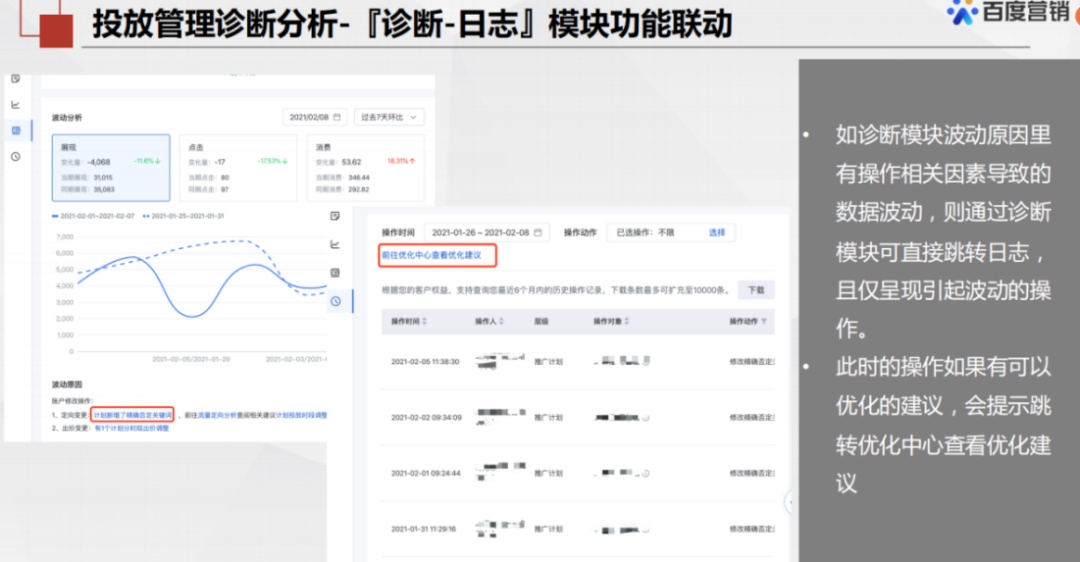Click 选择 to choose operation actions
Image resolution: width=1080 pixels, height=562 pixels.
pyautogui.click(x=717, y=232)
